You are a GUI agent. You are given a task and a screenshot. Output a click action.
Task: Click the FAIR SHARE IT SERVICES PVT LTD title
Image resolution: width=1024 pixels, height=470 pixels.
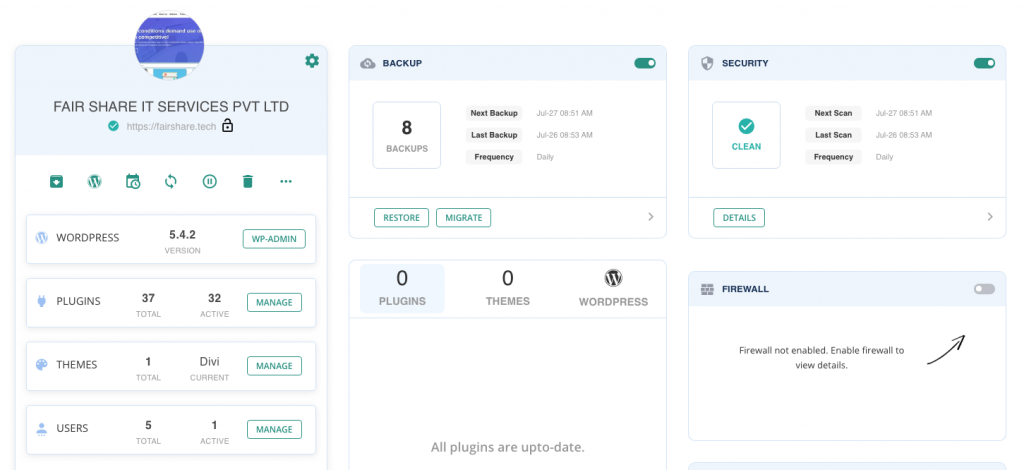coord(171,106)
